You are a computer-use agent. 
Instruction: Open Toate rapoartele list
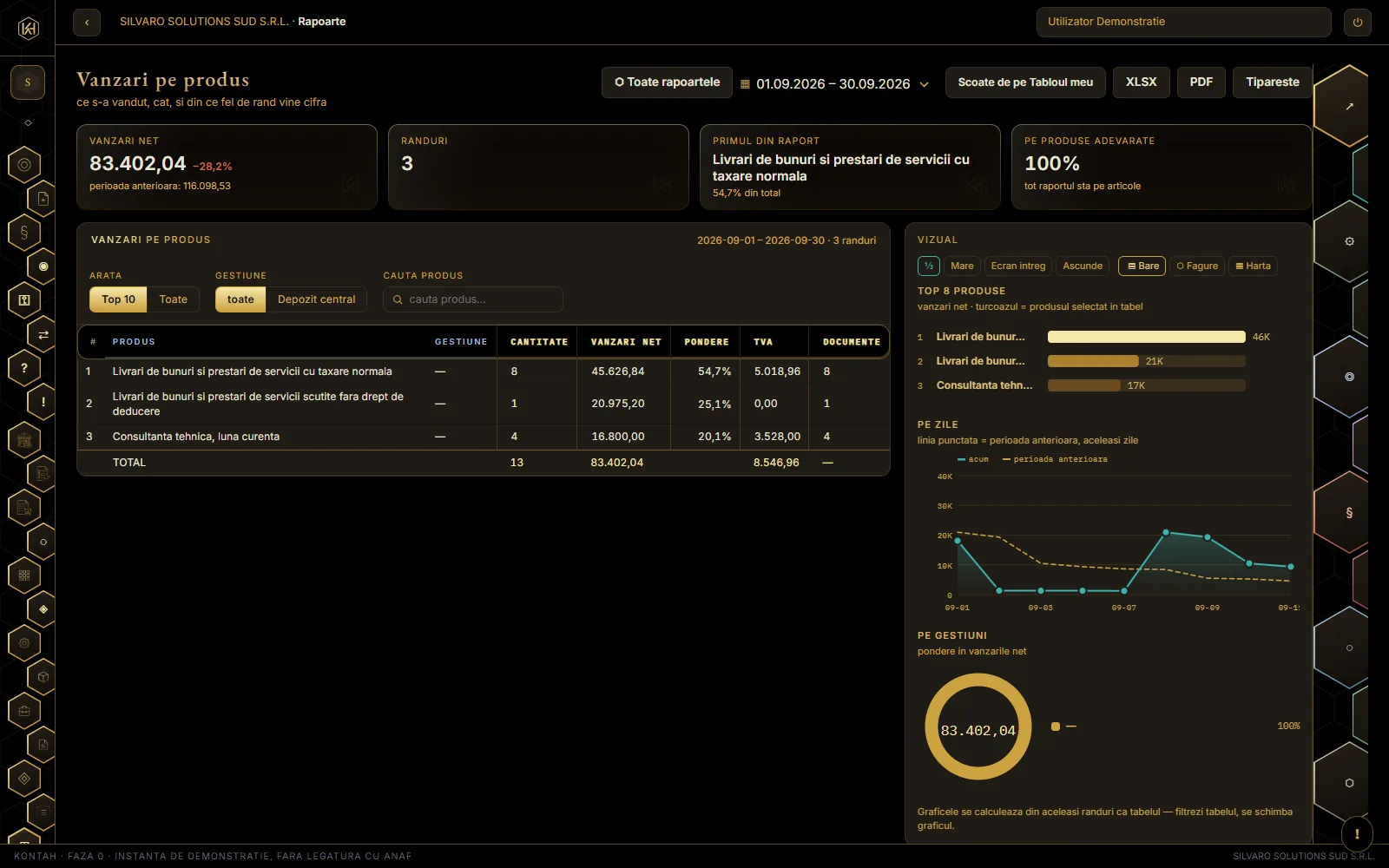point(667,82)
